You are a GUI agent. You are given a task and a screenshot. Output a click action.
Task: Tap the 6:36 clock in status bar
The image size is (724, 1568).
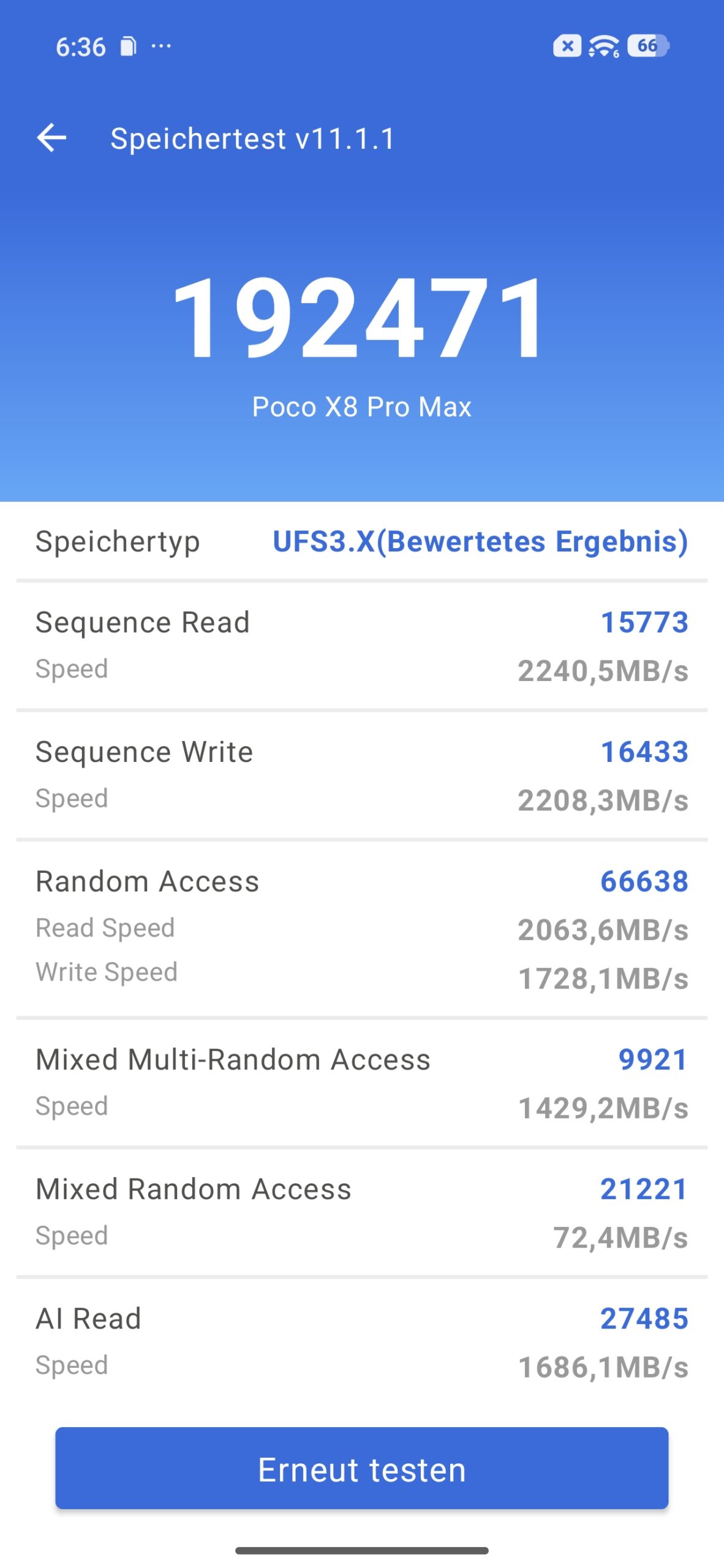pyautogui.click(x=80, y=47)
